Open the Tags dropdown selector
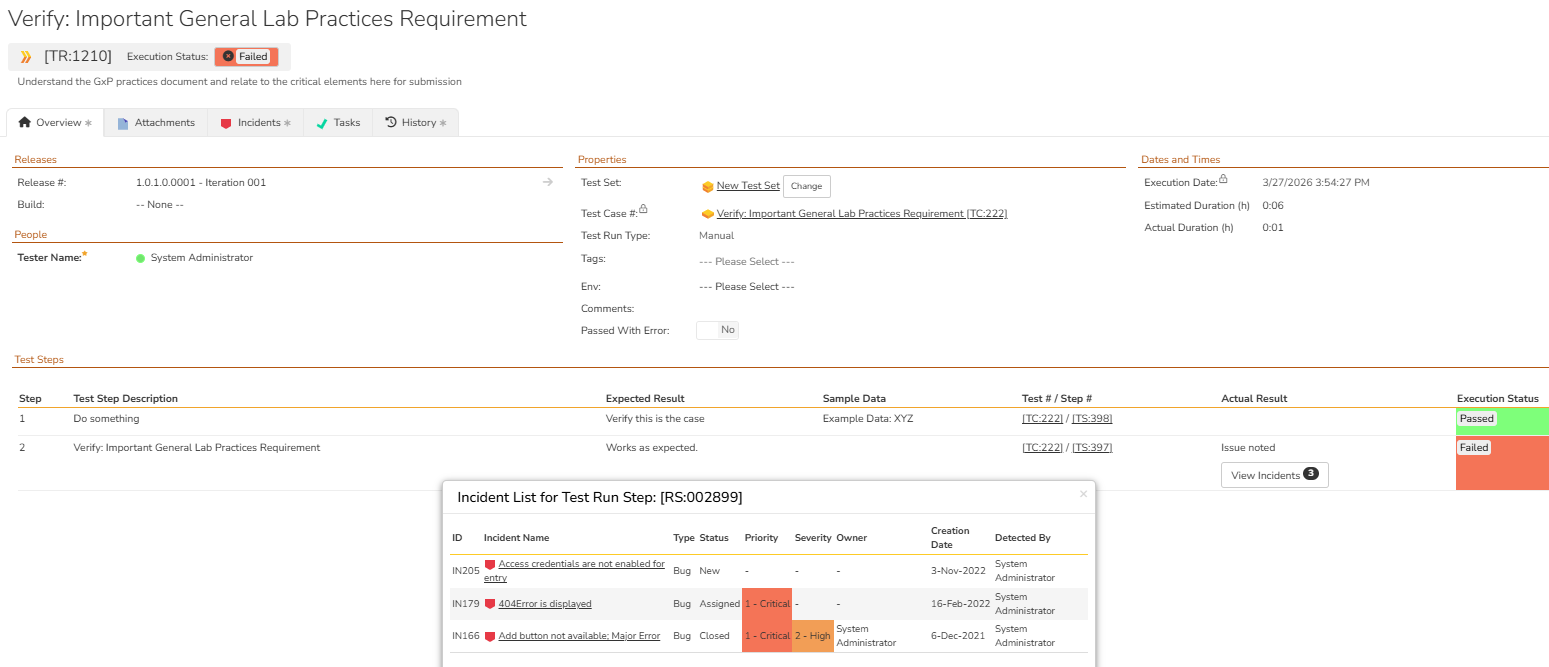 tap(746, 262)
